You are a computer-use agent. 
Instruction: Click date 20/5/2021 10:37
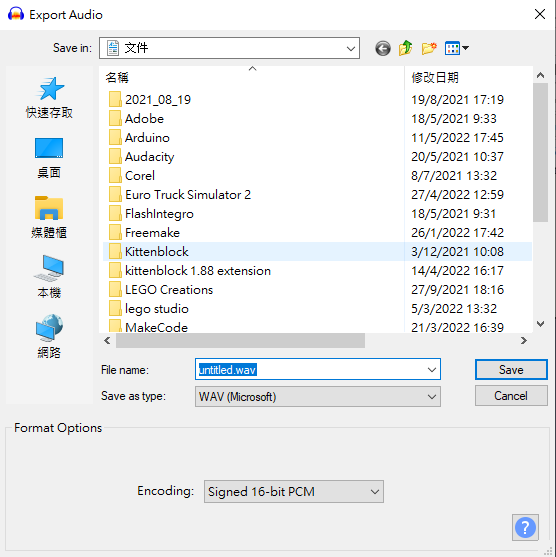(457, 156)
